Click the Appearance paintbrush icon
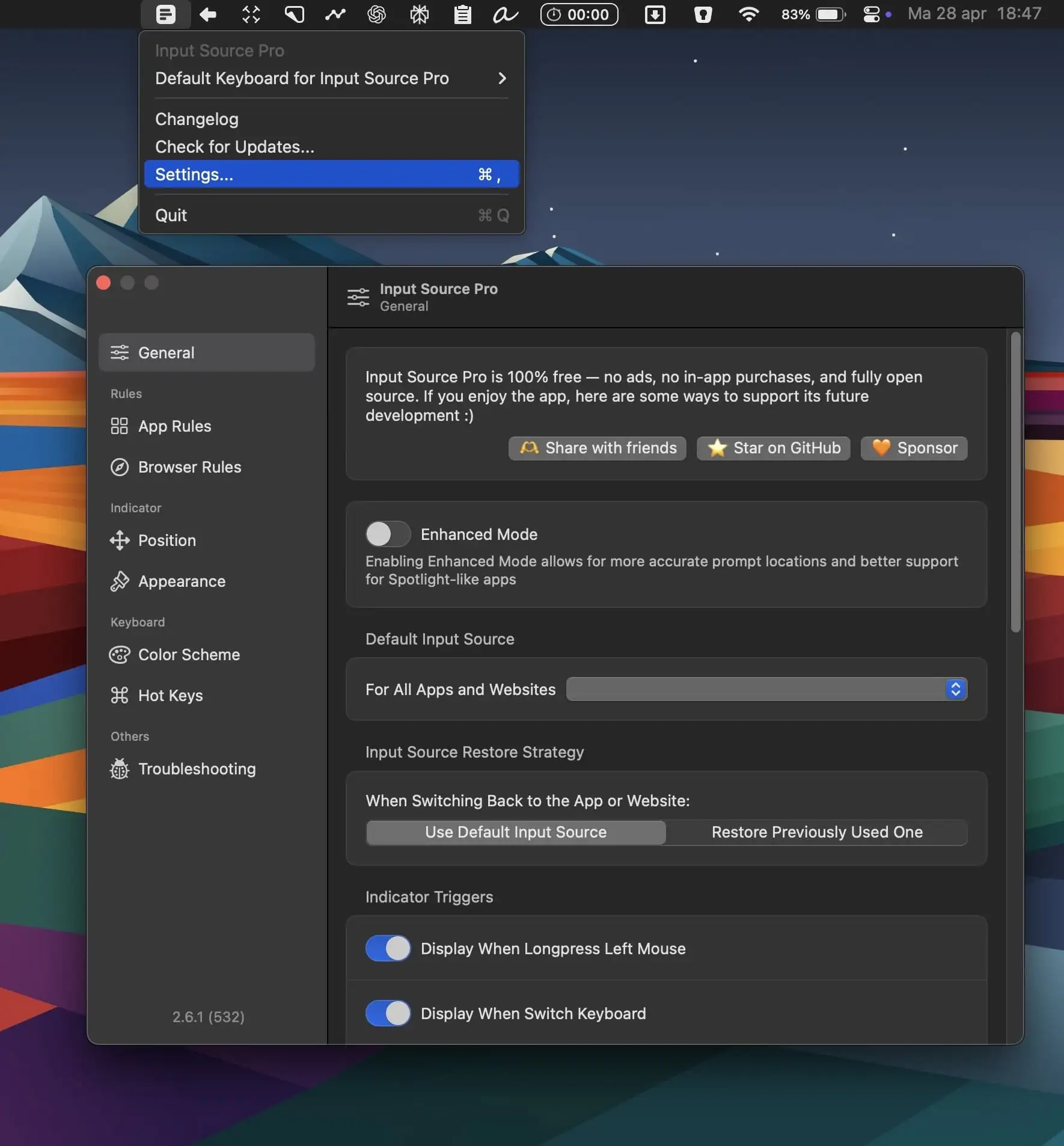This screenshot has width=1064, height=1146. (120, 581)
